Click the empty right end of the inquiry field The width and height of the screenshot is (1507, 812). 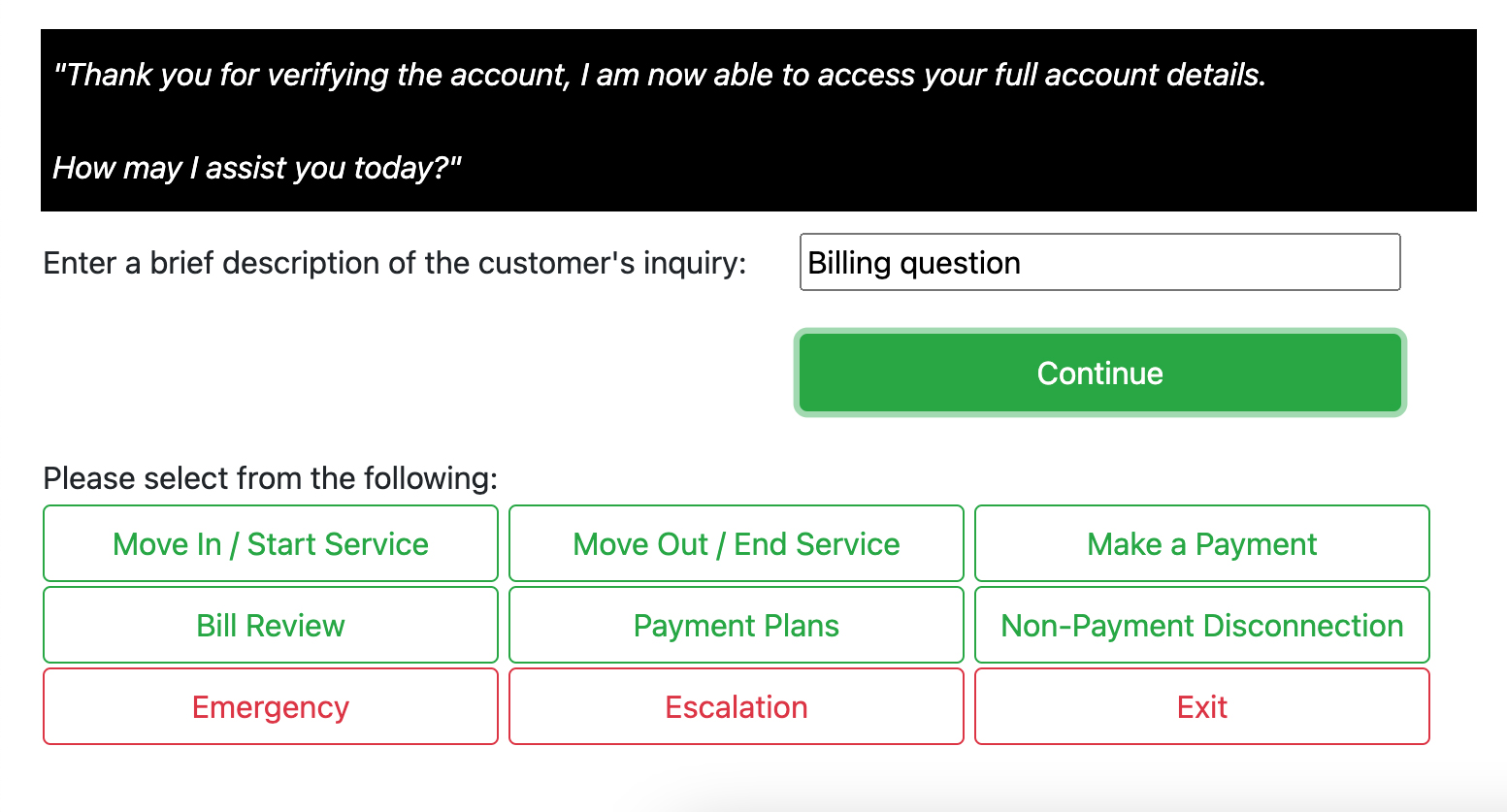coord(1339,263)
